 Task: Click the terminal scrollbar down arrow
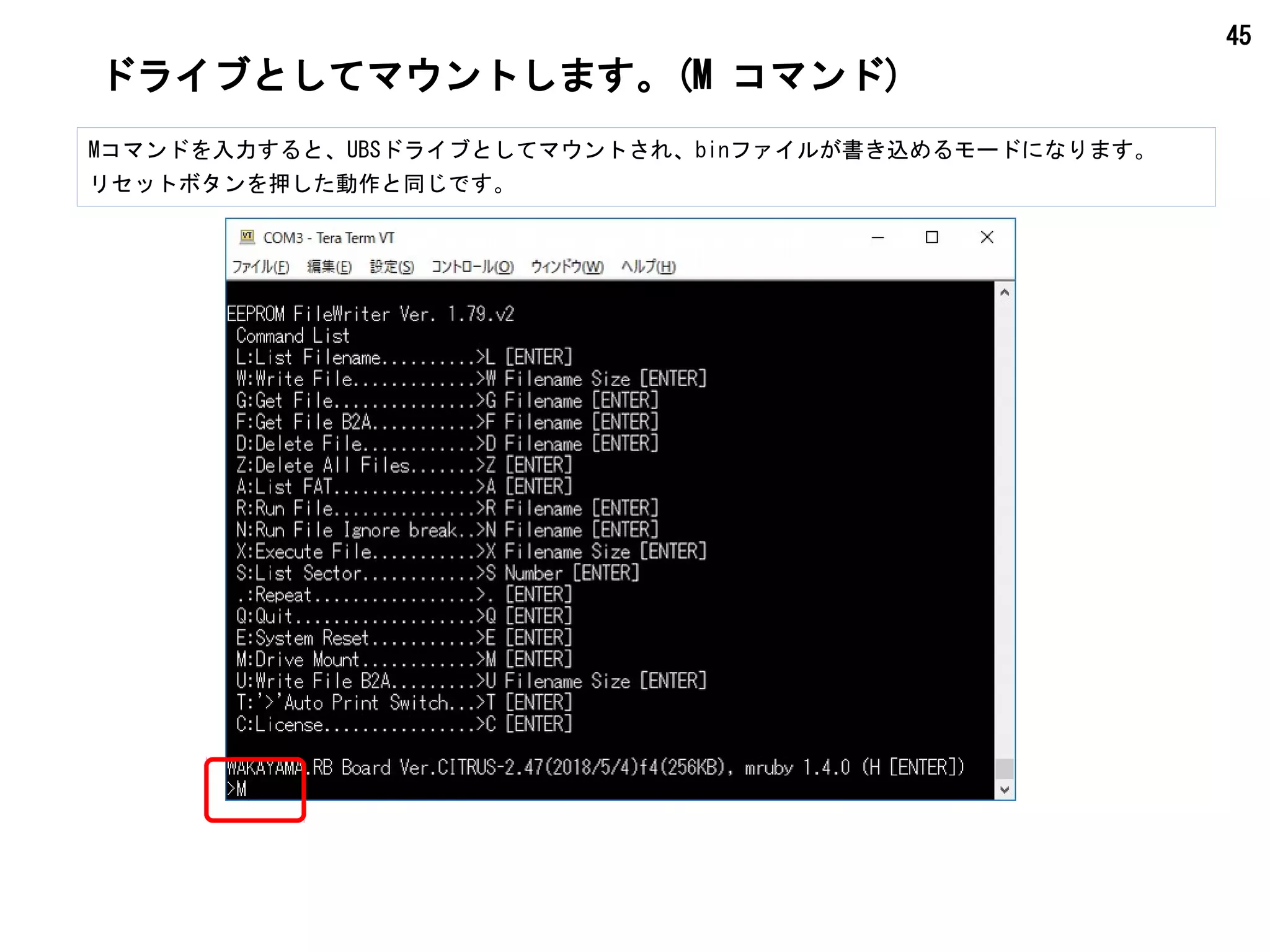pos(1005,790)
